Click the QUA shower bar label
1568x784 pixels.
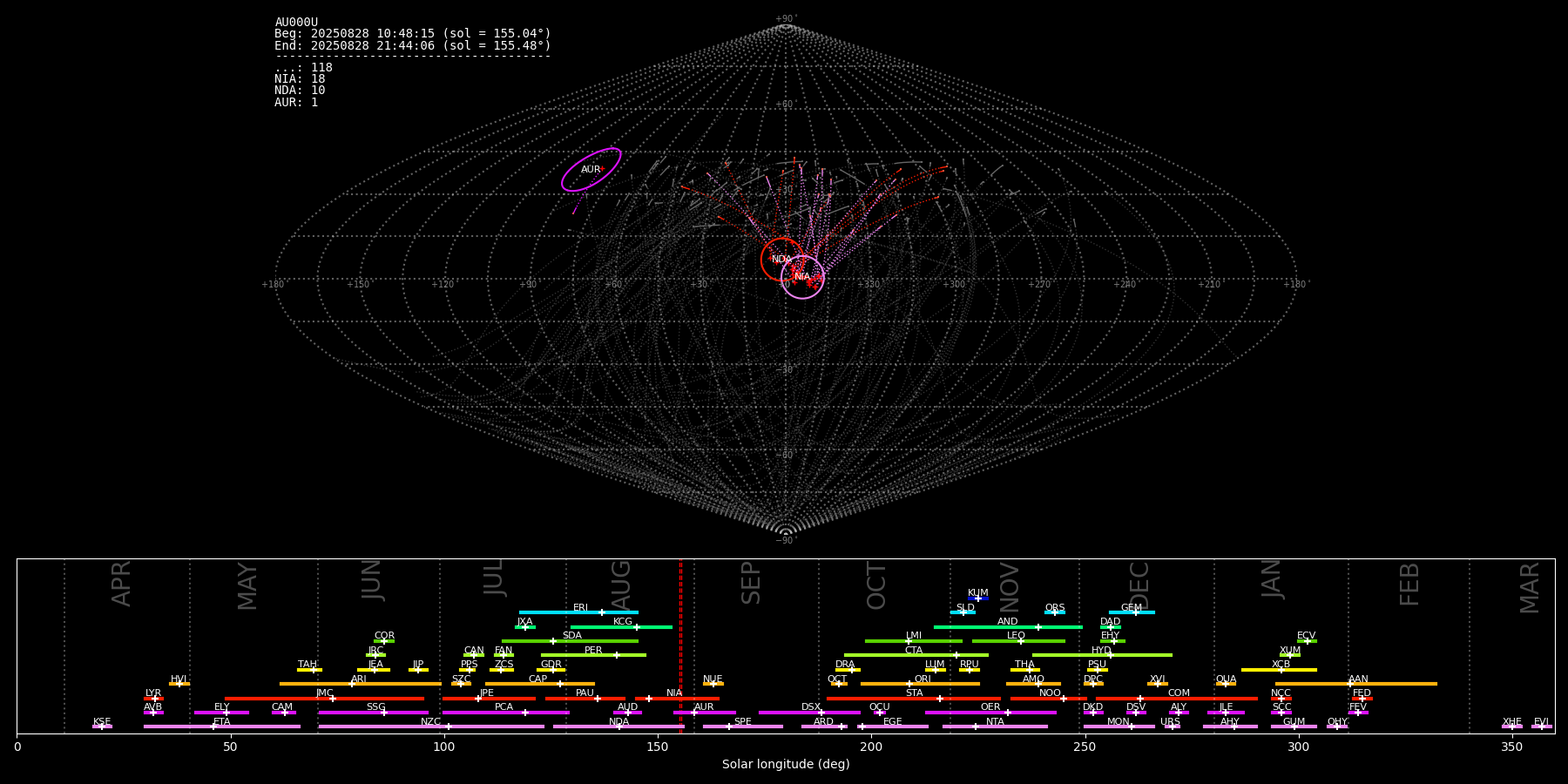click(x=1226, y=679)
